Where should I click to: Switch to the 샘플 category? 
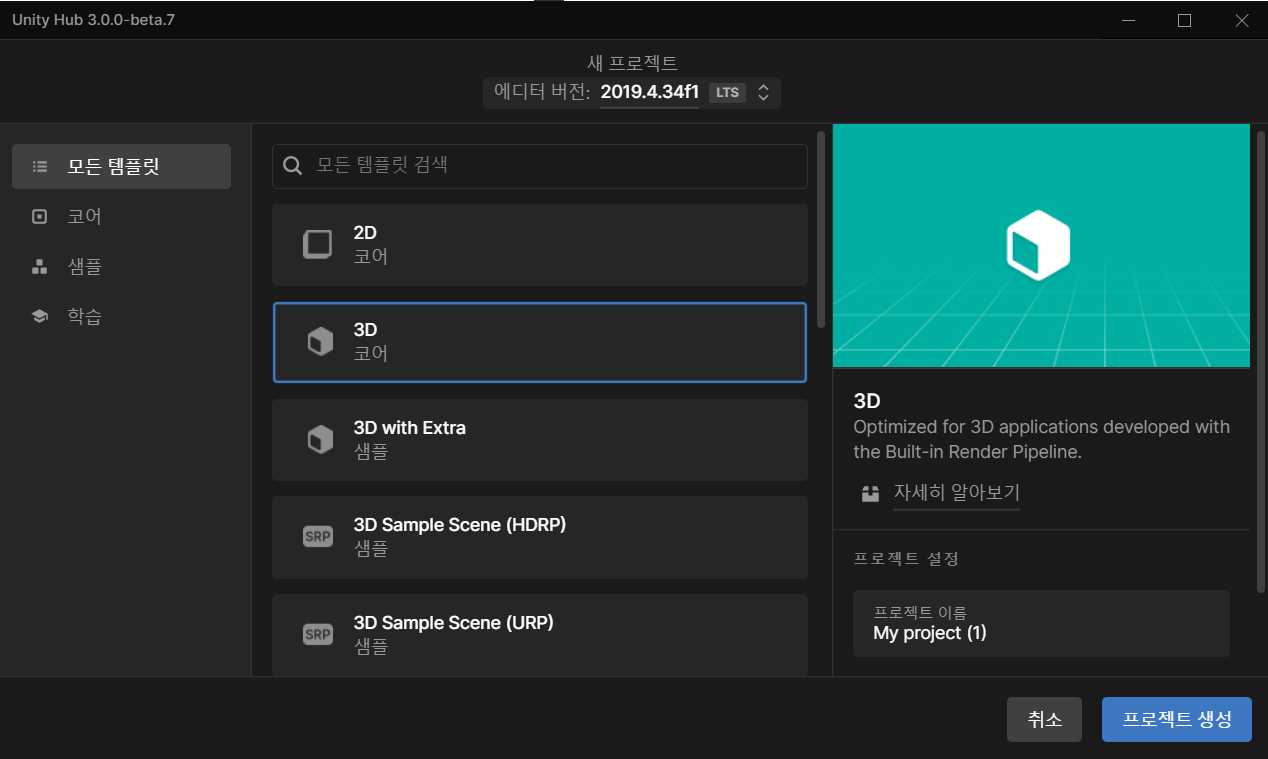tap(121, 266)
